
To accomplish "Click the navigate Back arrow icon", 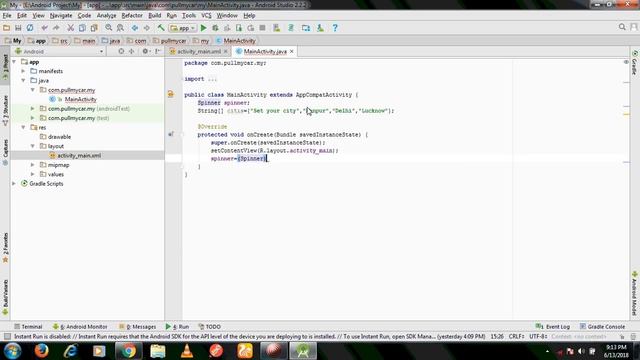I will pos(135,28).
